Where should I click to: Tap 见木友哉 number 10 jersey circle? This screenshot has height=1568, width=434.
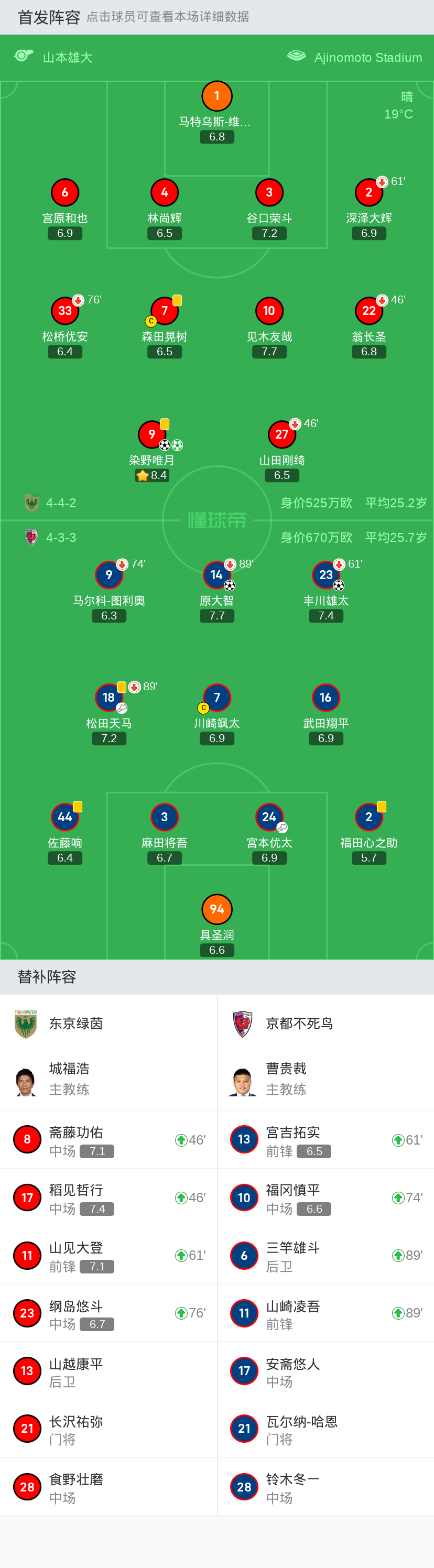[269, 311]
